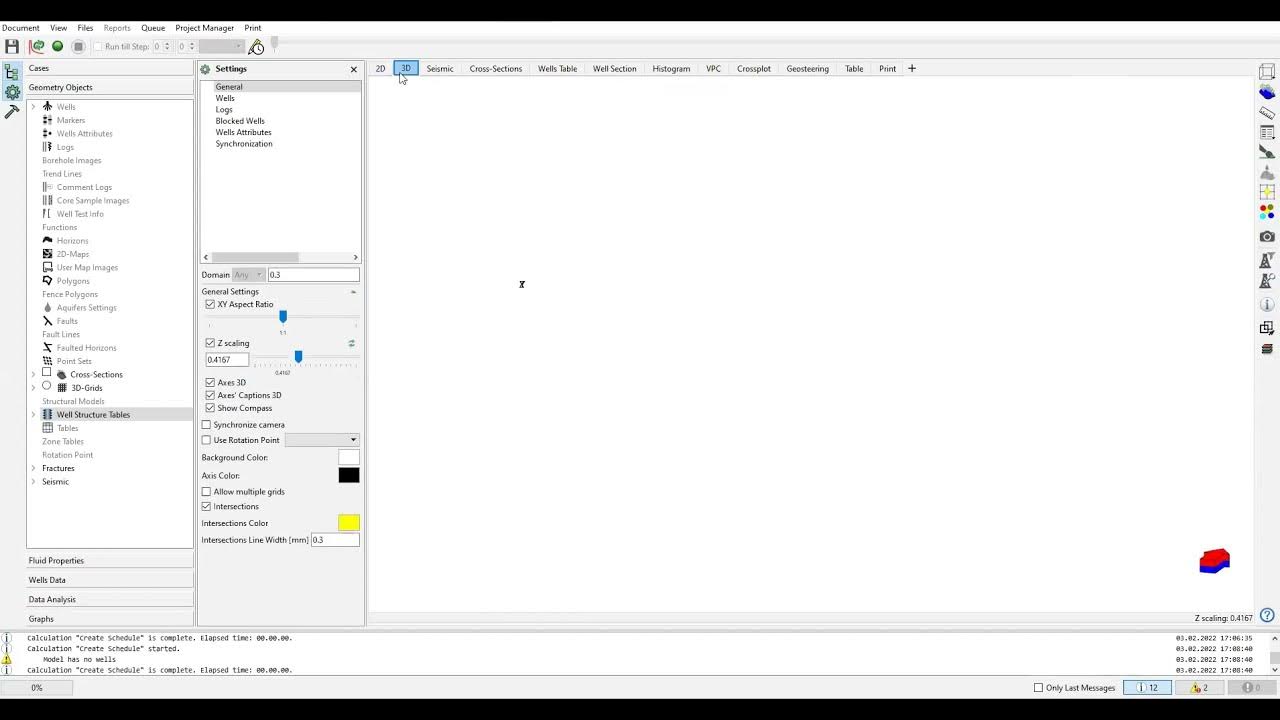Click the Save floppy-disk icon in toolbar
The width and height of the screenshot is (1280, 720).
tap(12, 46)
